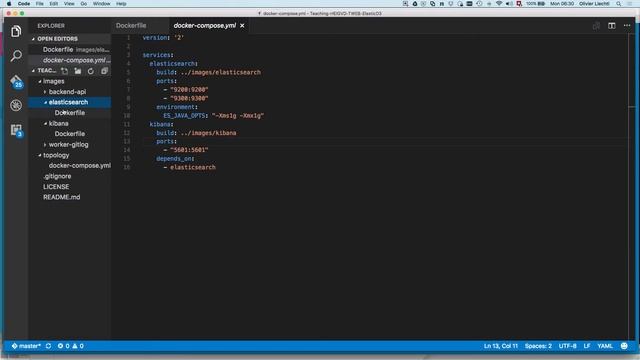The height and width of the screenshot is (360, 640).
Task: Click the LF line ending indicator
Action: pos(587,346)
